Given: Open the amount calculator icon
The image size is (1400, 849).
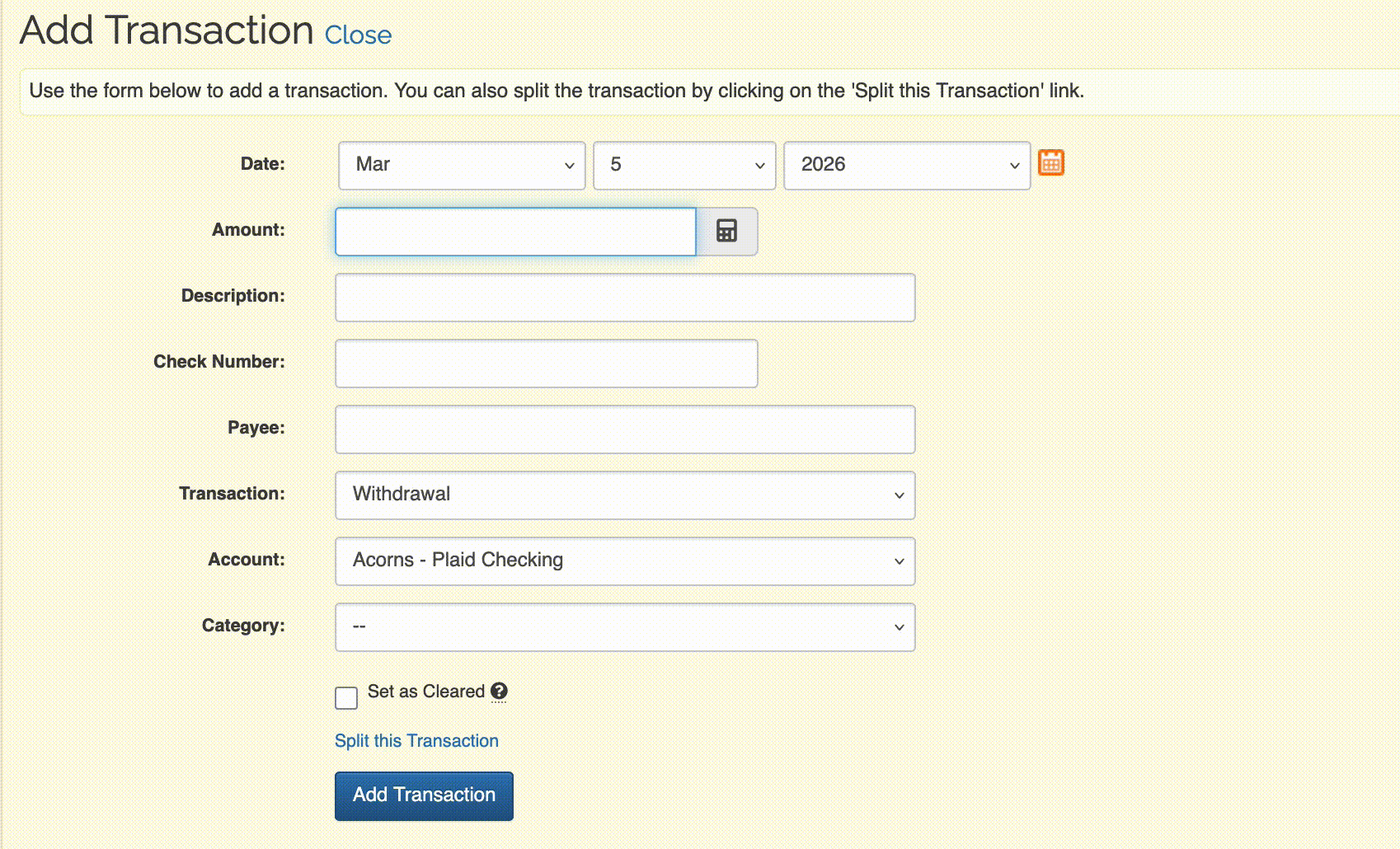Looking at the screenshot, I should click(726, 231).
